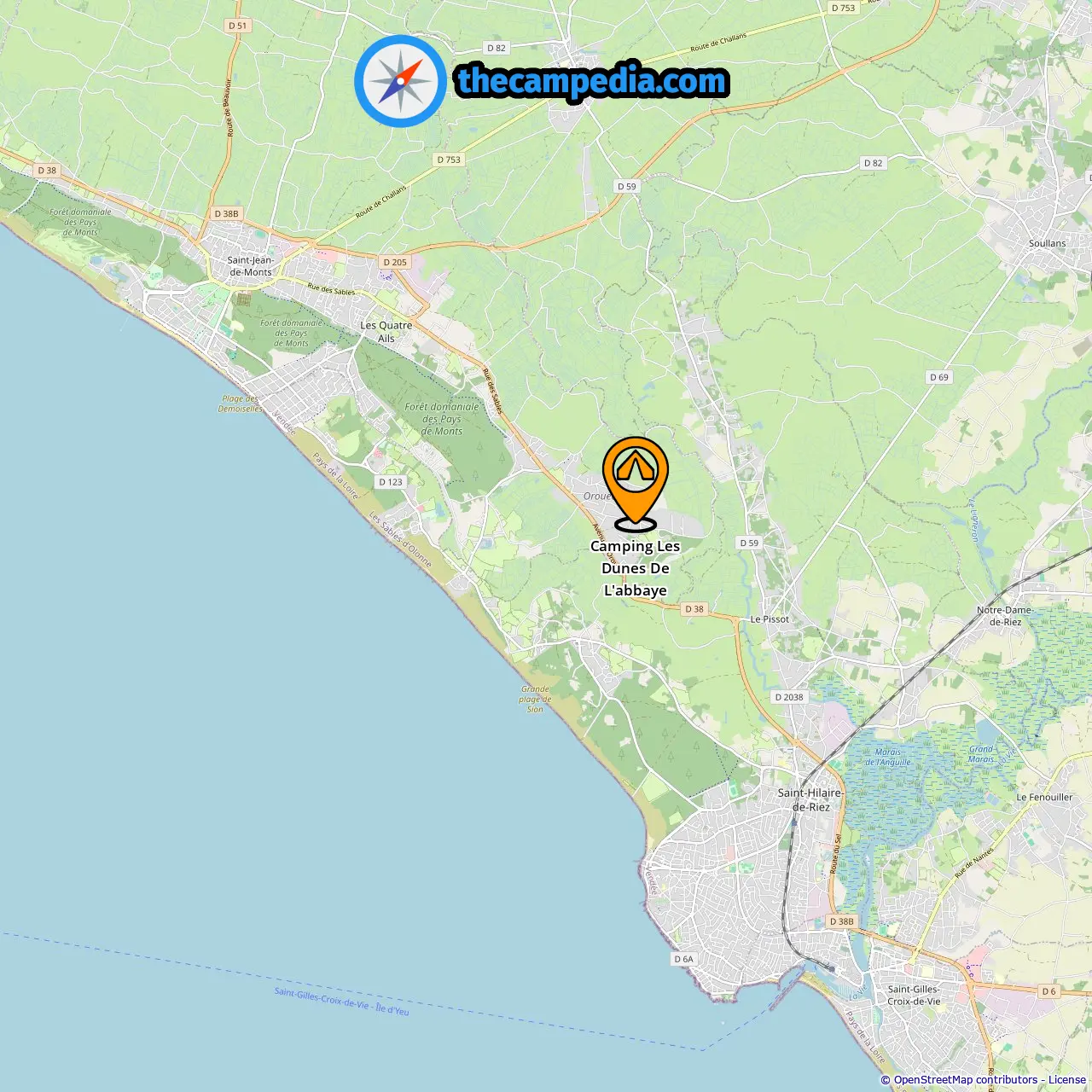Click the orange campsite tent marker
This screenshot has width=1092, height=1092.
click(636, 483)
